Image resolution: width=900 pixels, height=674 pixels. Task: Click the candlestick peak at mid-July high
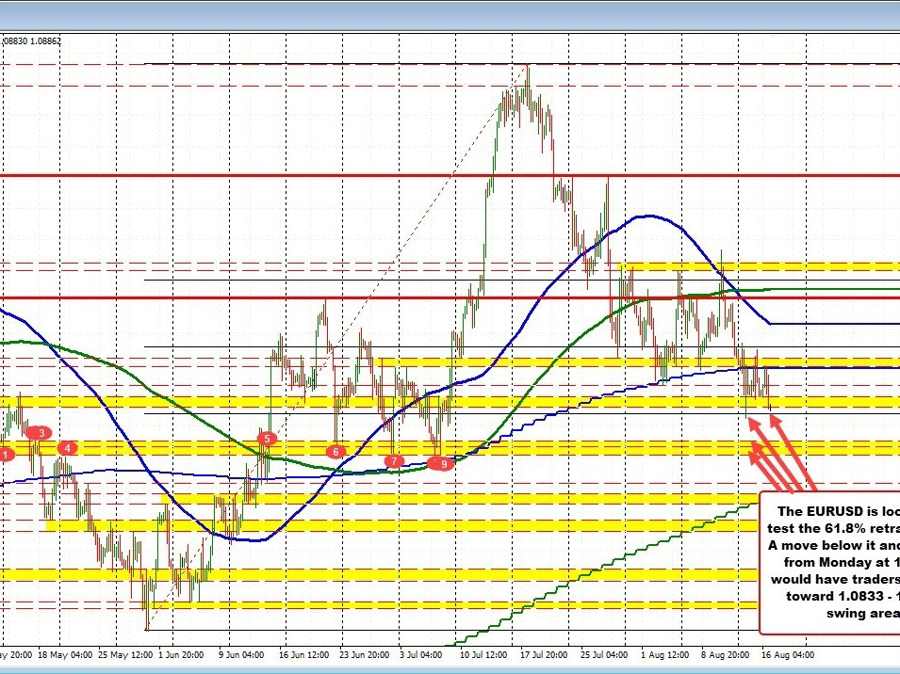click(x=527, y=68)
